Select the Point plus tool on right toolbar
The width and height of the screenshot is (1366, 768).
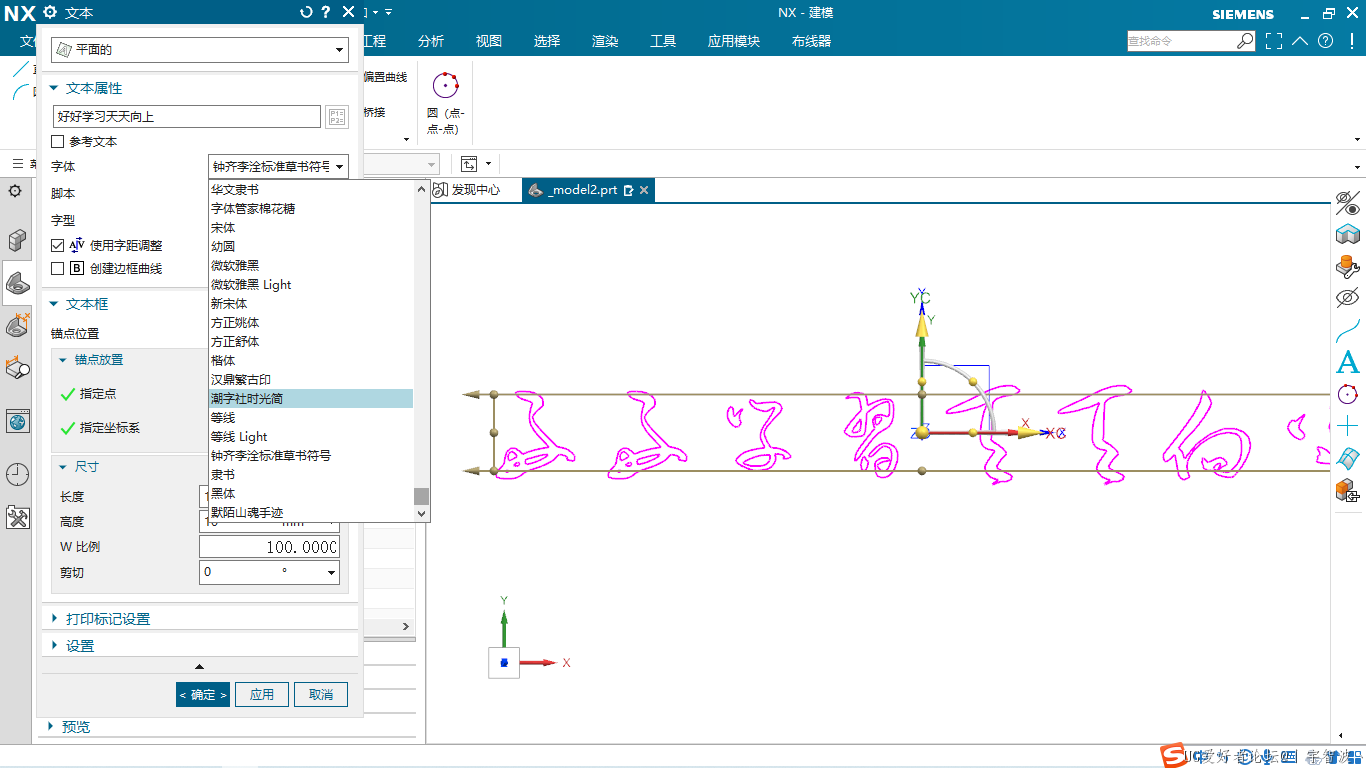1348,426
